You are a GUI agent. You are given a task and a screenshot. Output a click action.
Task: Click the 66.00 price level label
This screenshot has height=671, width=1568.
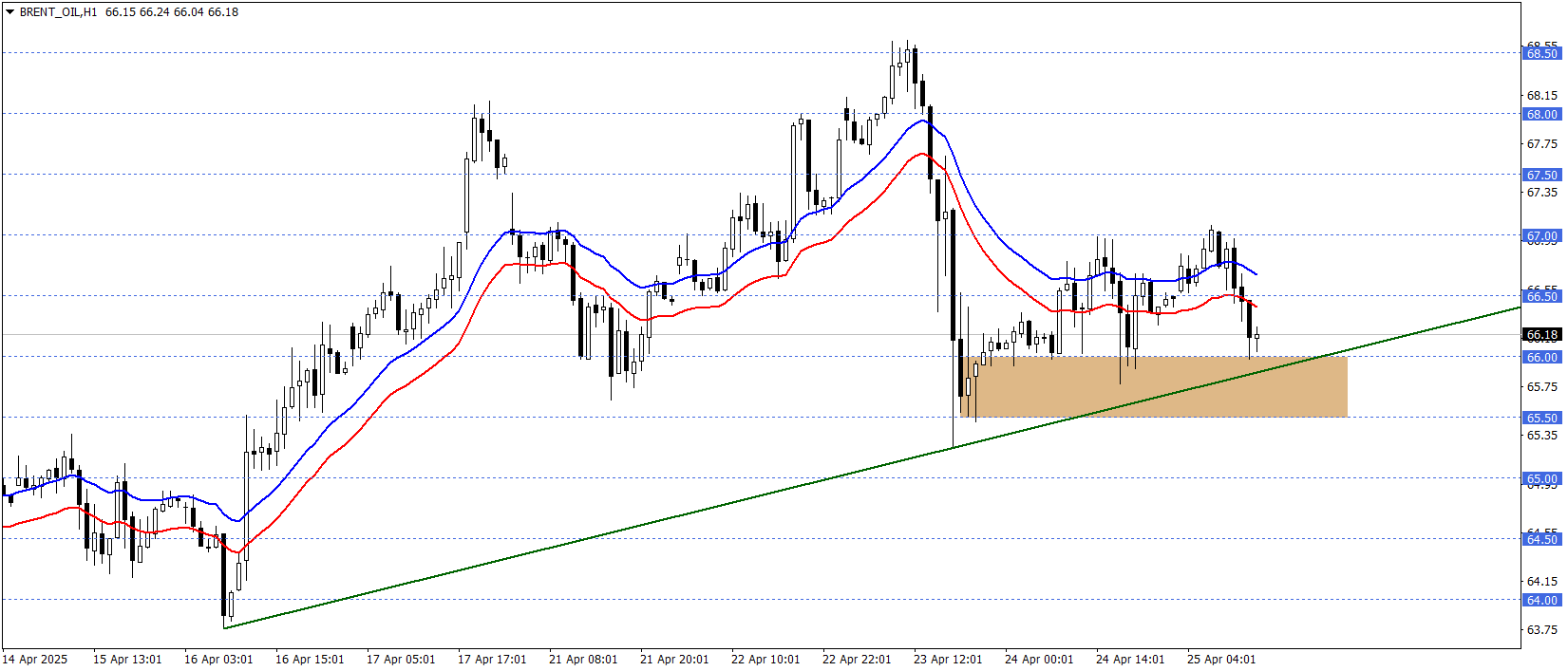pos(1541,357)
